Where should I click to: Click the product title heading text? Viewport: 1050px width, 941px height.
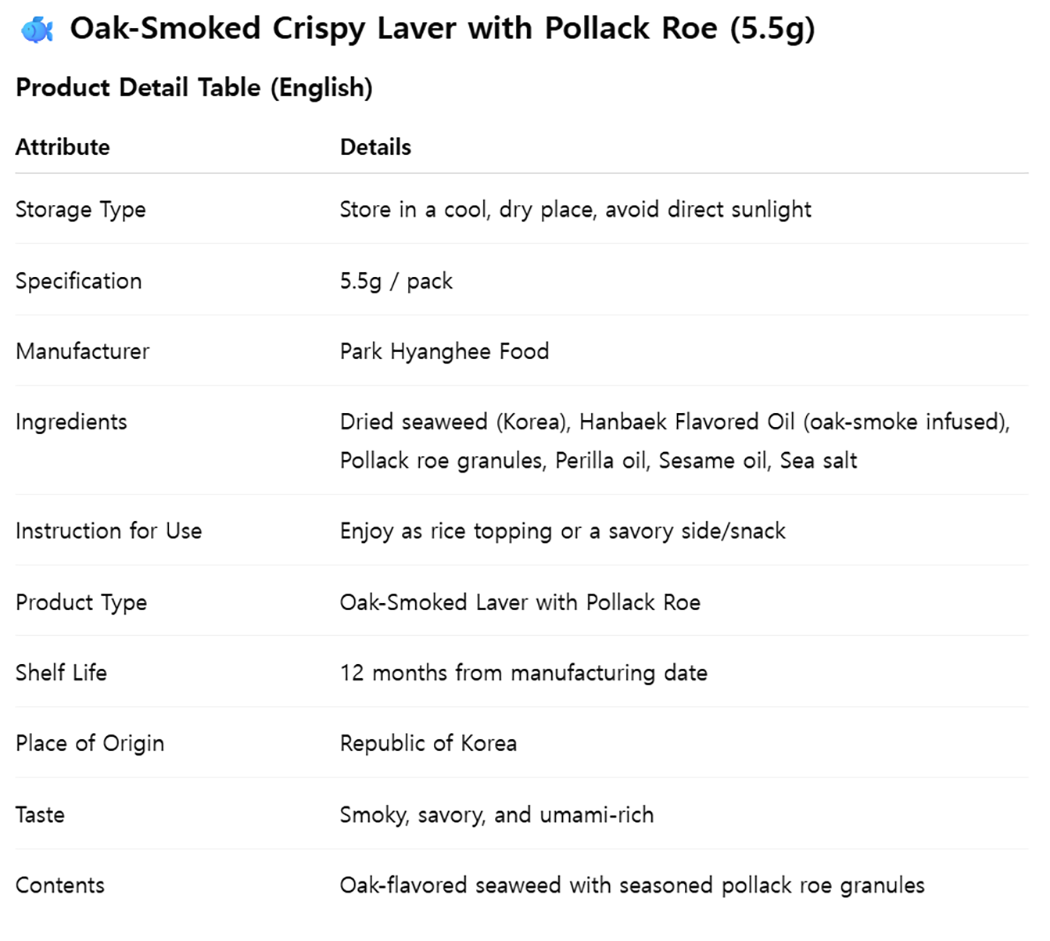(x=443, y=29)
